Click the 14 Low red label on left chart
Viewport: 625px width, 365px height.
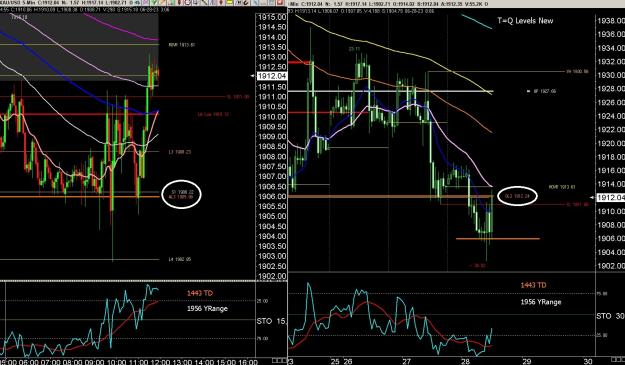213,115
